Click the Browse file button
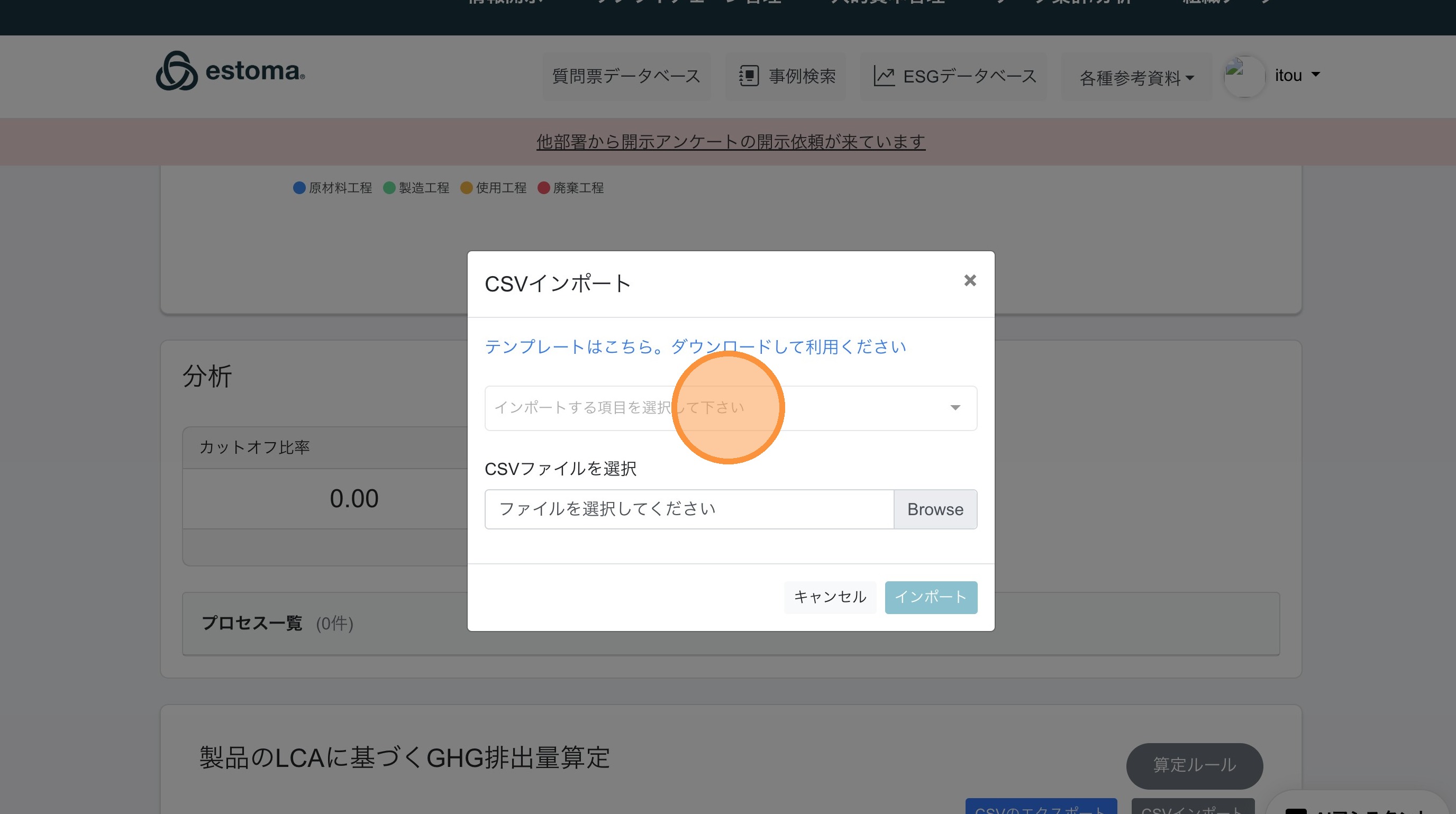Image resolution: width=1456 pixels, height=814 pixels. [935, 509]
